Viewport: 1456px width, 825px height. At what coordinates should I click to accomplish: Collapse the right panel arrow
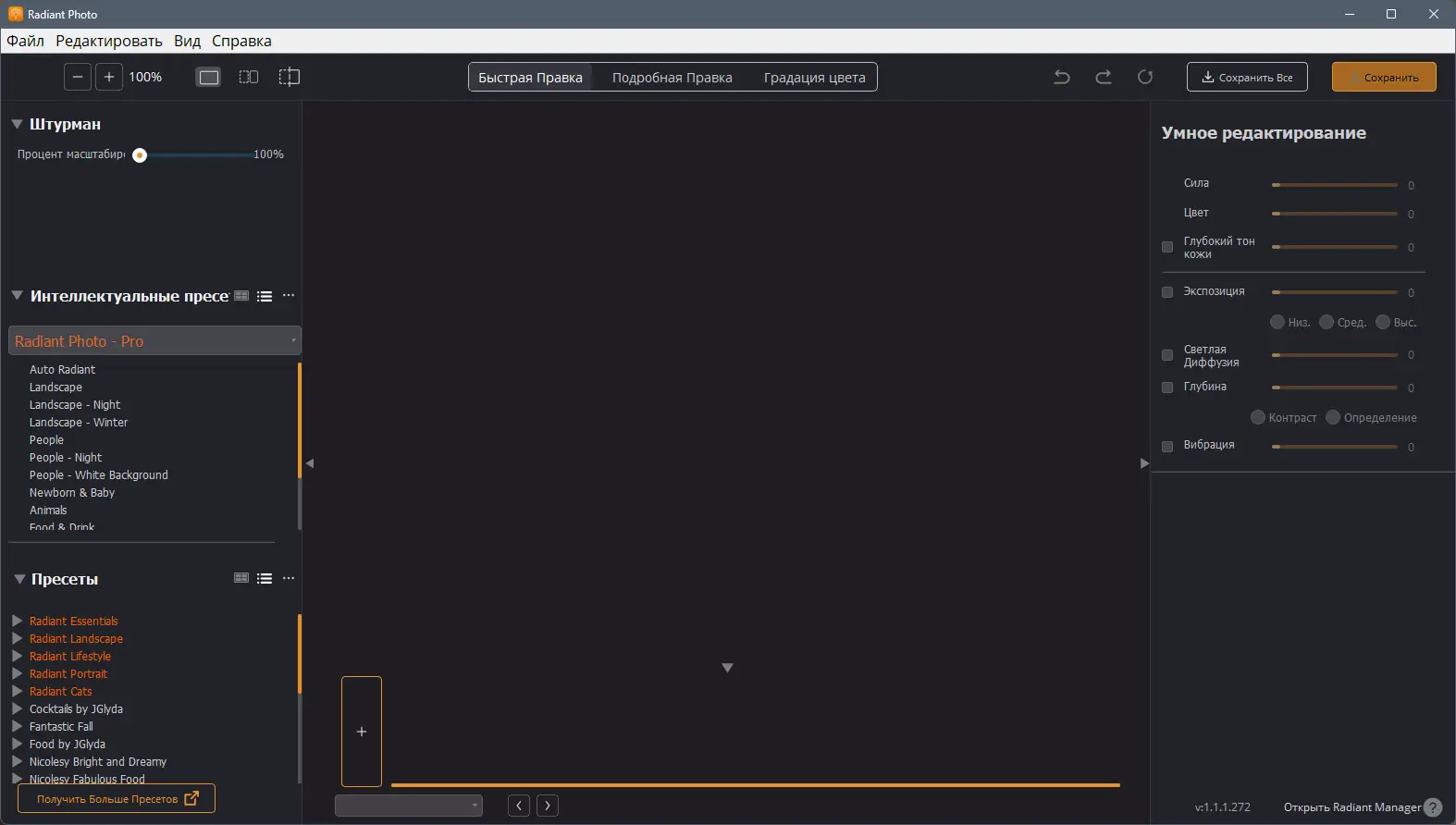(1144, 463)
